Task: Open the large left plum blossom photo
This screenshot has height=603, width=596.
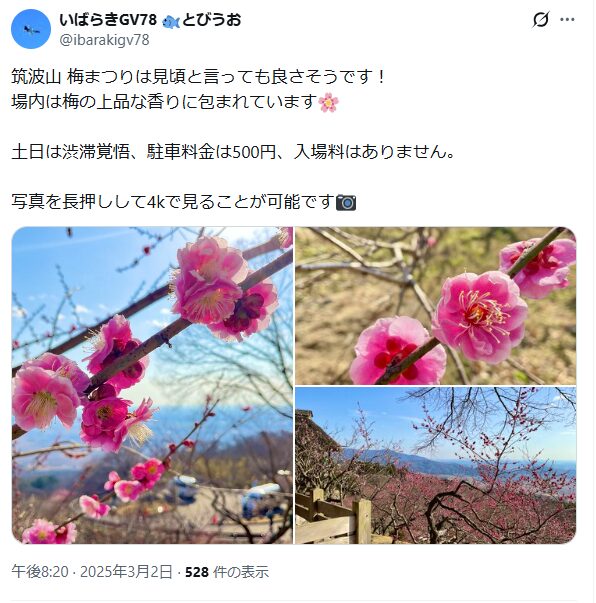Action: pyautogui.click(x=152, y=385)
